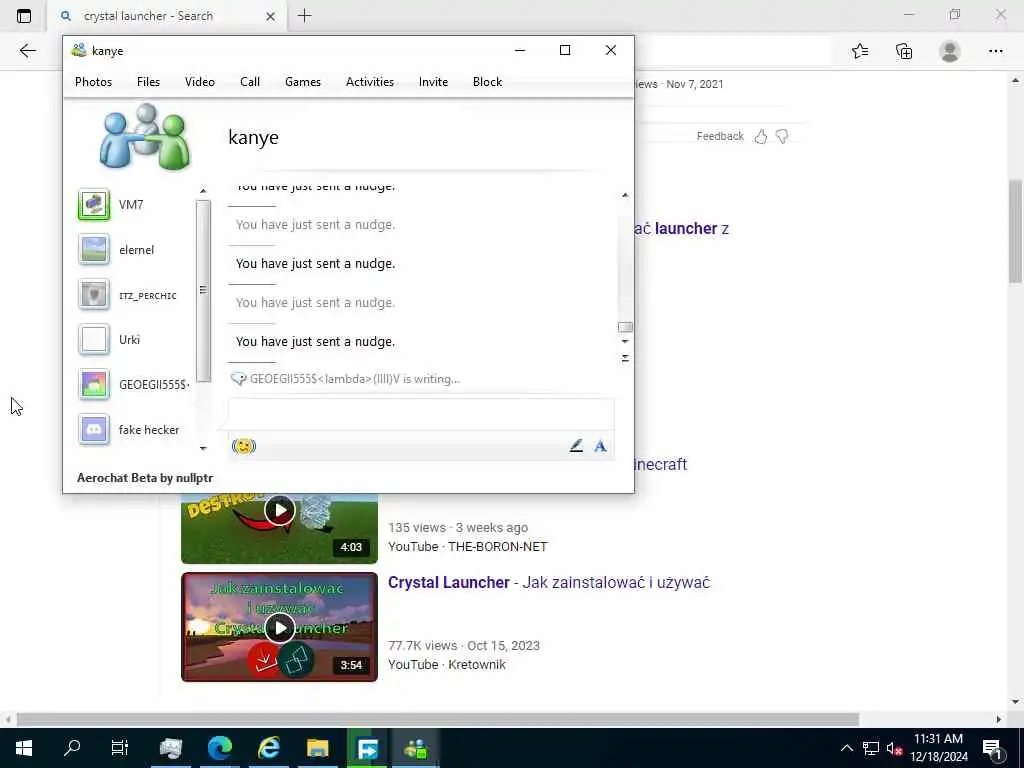1024x768 pixels.
Task: Select the Urki contact avatar
Action: 94,340
